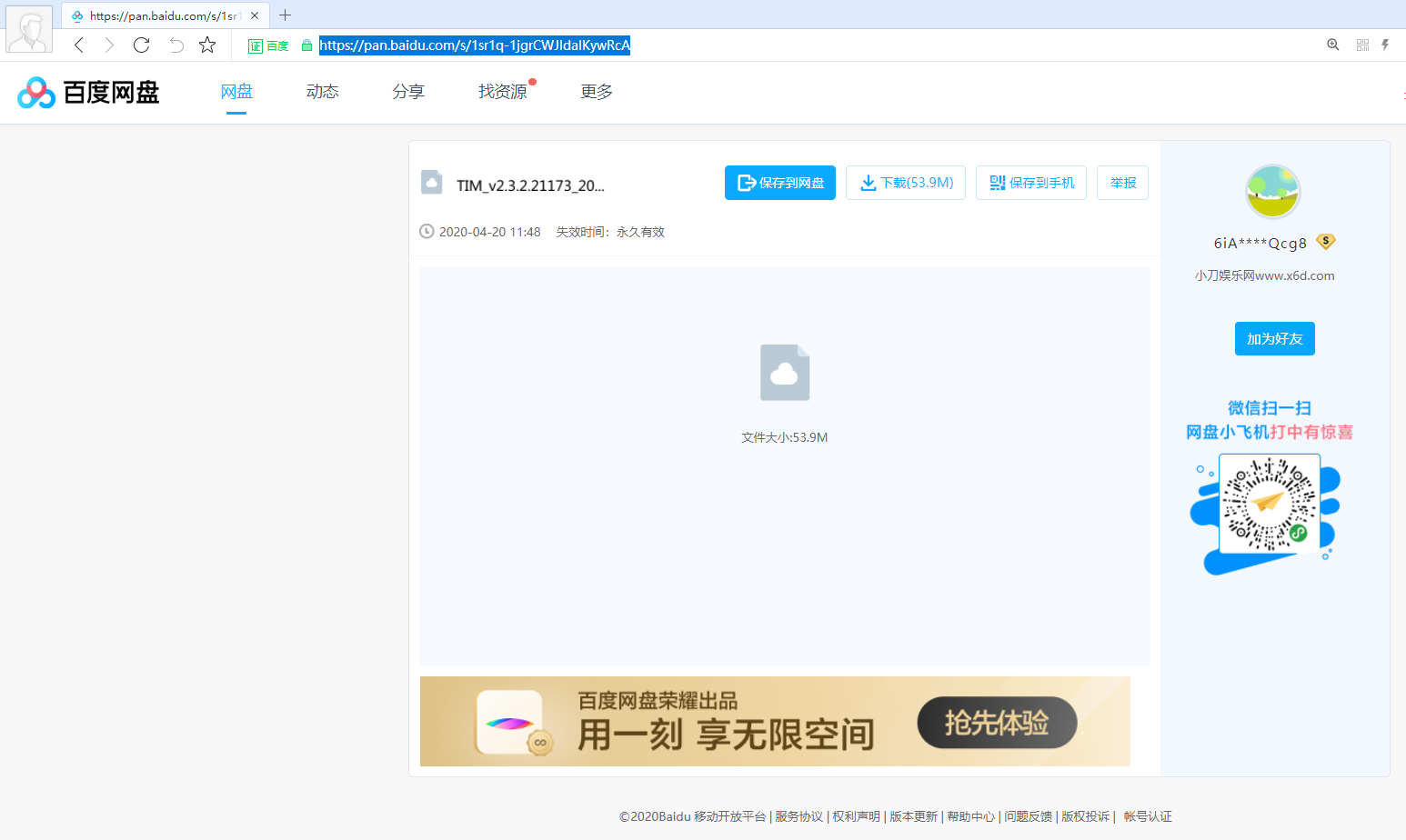1406x840 pixels.
Task: Open the 版权投诉 footer link
Action: click(x=1085, y=816)
